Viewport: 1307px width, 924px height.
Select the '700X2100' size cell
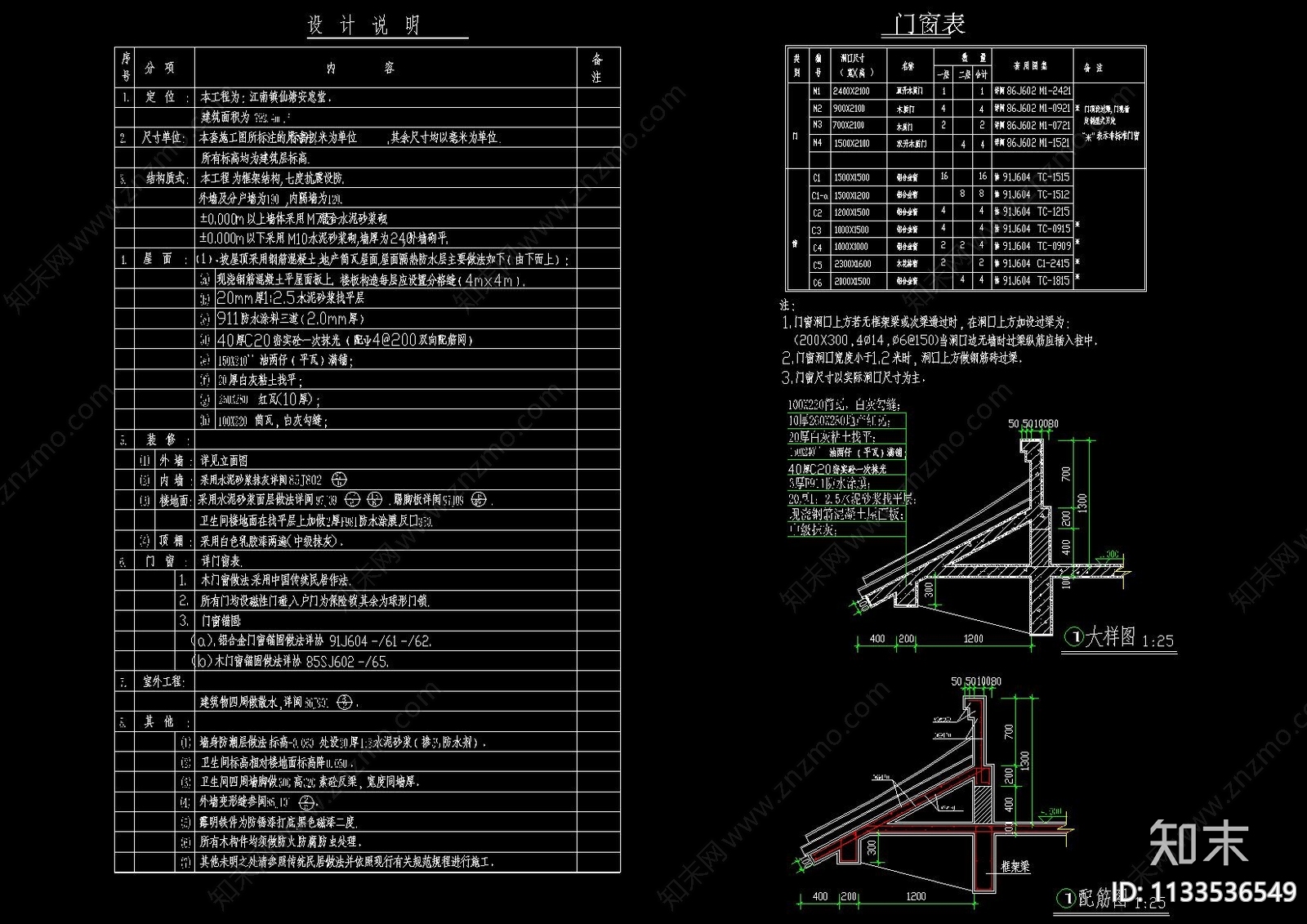coord(850,126)
